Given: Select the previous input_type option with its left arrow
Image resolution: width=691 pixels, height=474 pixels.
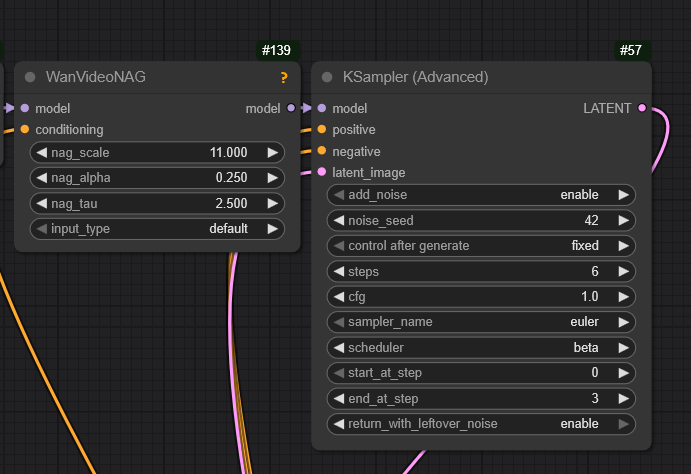Looking at the screenshot, I should point(42,229).
